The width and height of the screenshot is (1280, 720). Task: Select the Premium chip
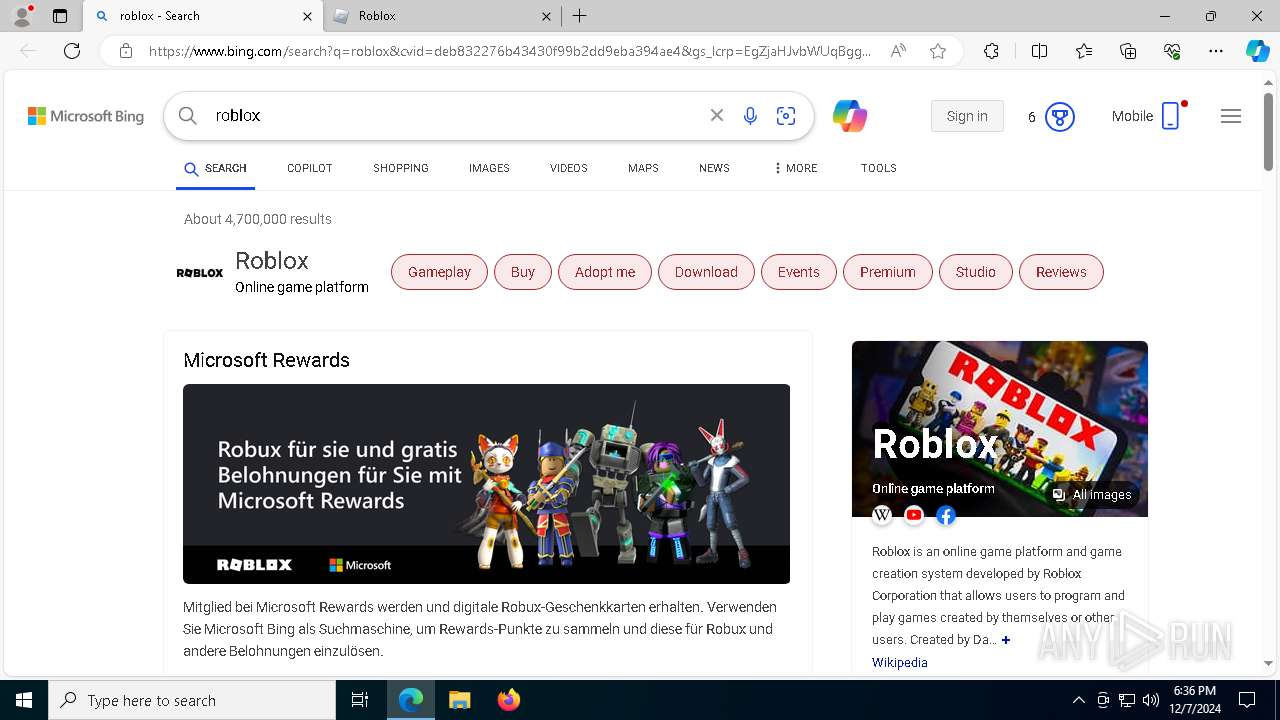click(888, 272)
